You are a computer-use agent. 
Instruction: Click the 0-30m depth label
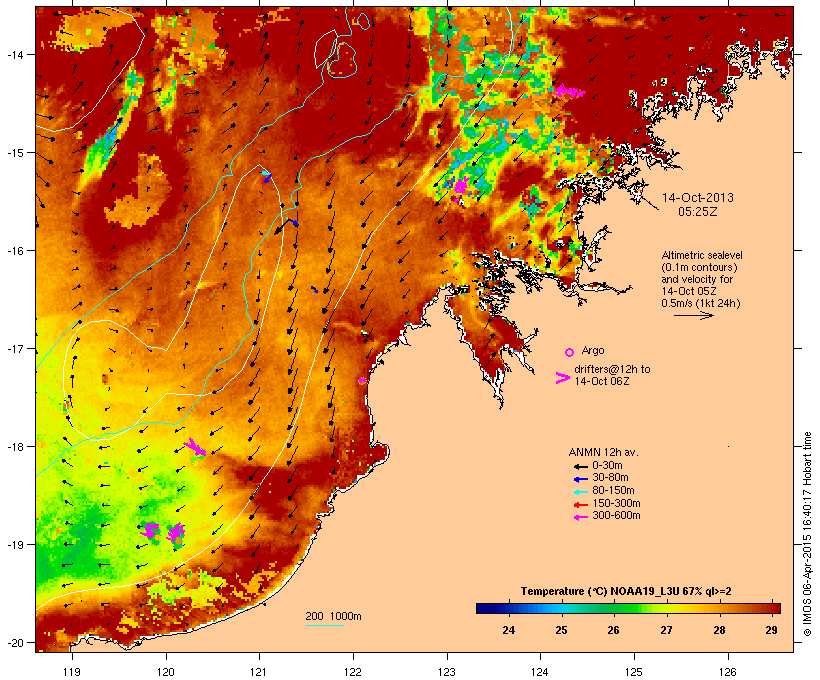[x=607, y=466]
